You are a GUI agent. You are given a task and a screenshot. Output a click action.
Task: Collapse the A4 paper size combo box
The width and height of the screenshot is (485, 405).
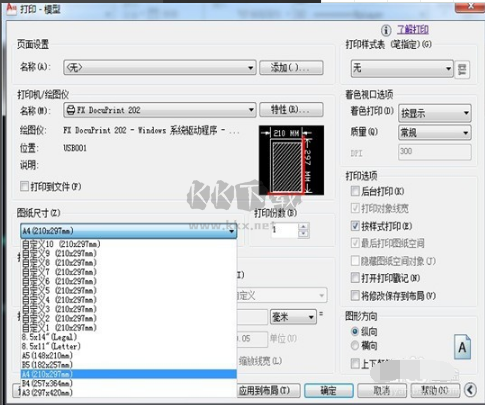click(x=129, y=231)
